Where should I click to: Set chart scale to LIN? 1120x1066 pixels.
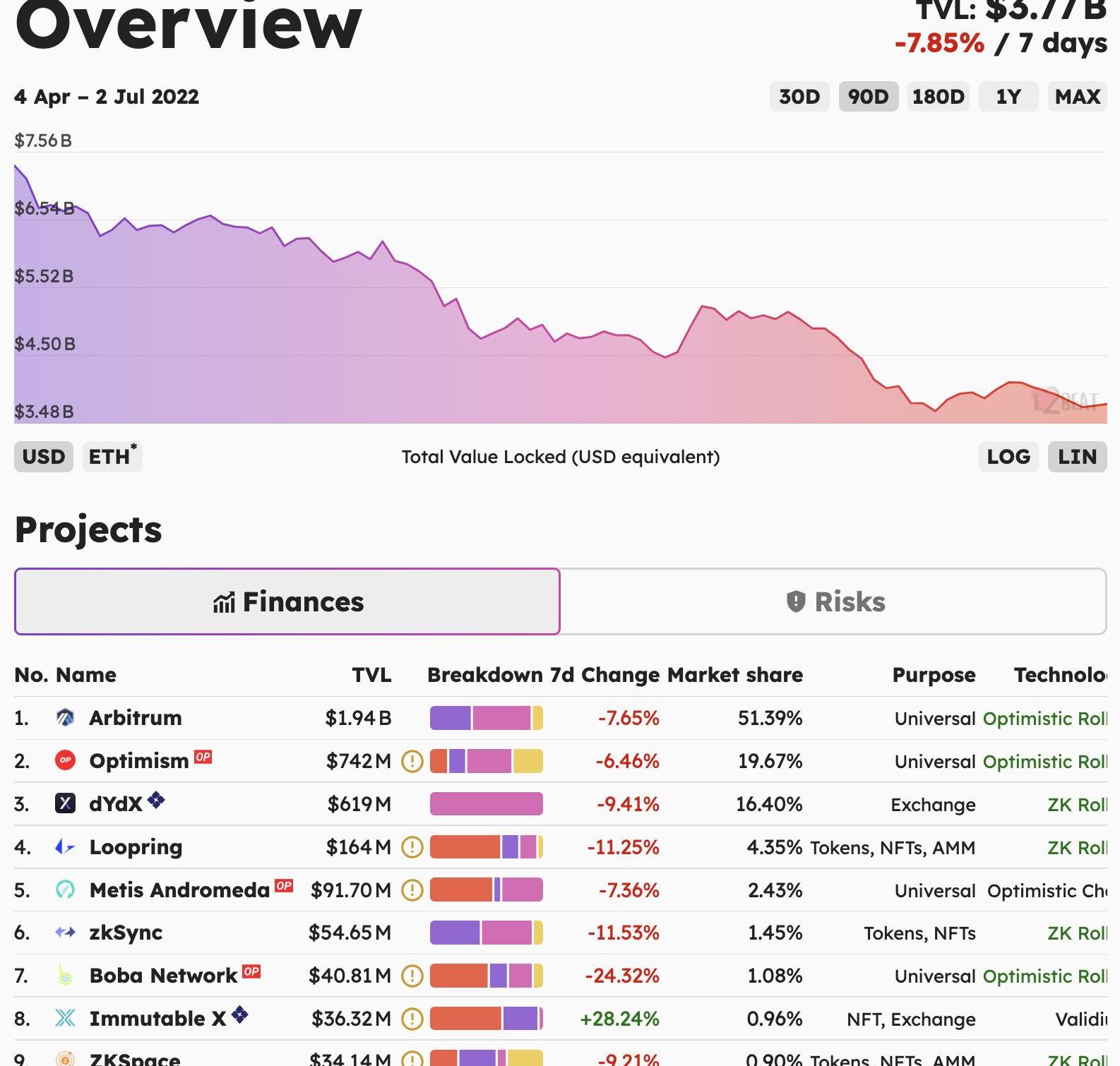pos(1078,457)
